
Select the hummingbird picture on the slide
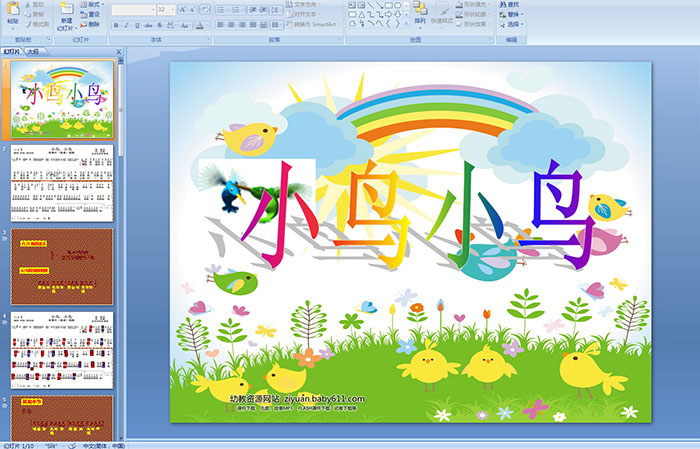(257, 193)
